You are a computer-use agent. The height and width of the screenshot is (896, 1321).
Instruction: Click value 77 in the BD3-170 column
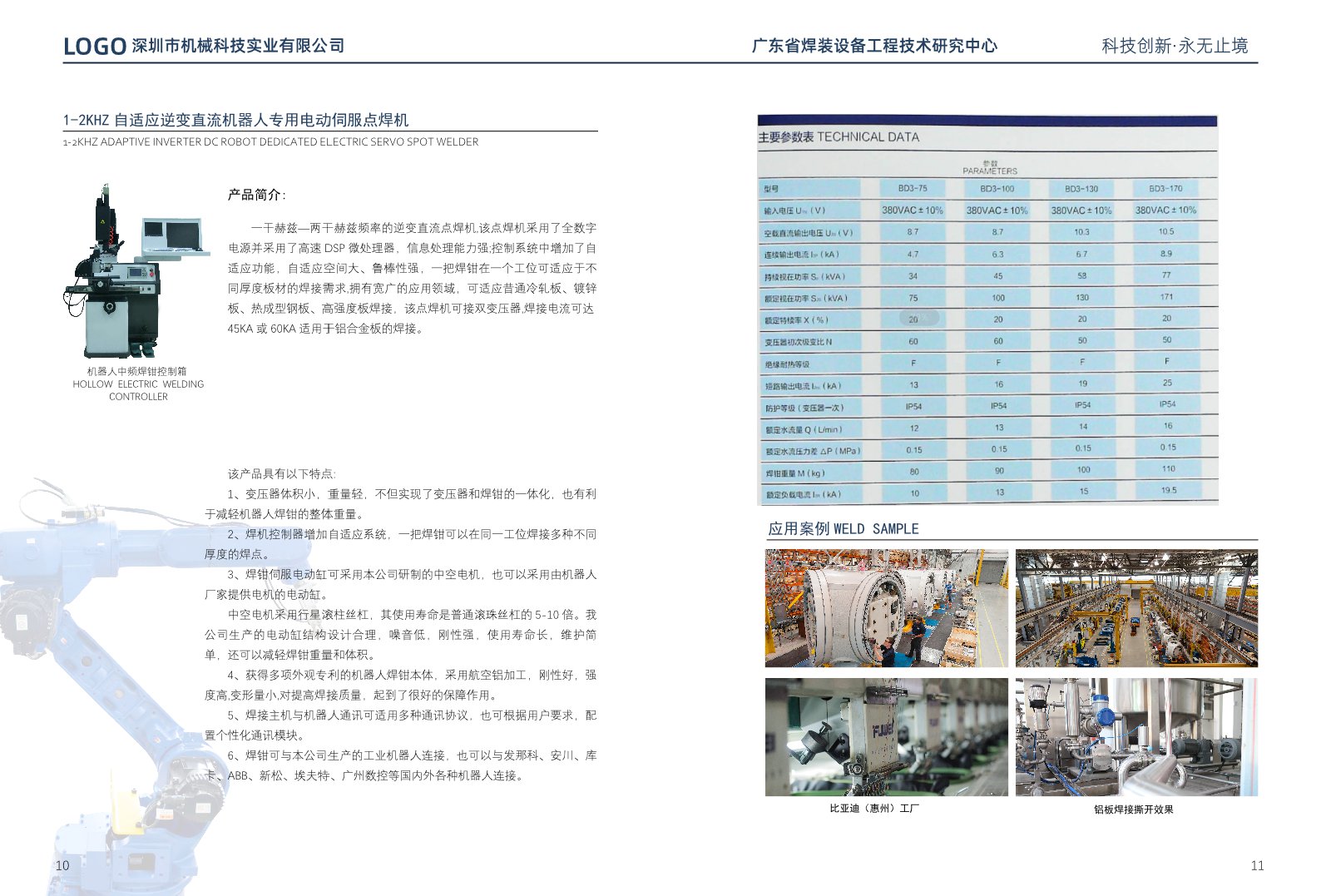tap(1166, 275)
